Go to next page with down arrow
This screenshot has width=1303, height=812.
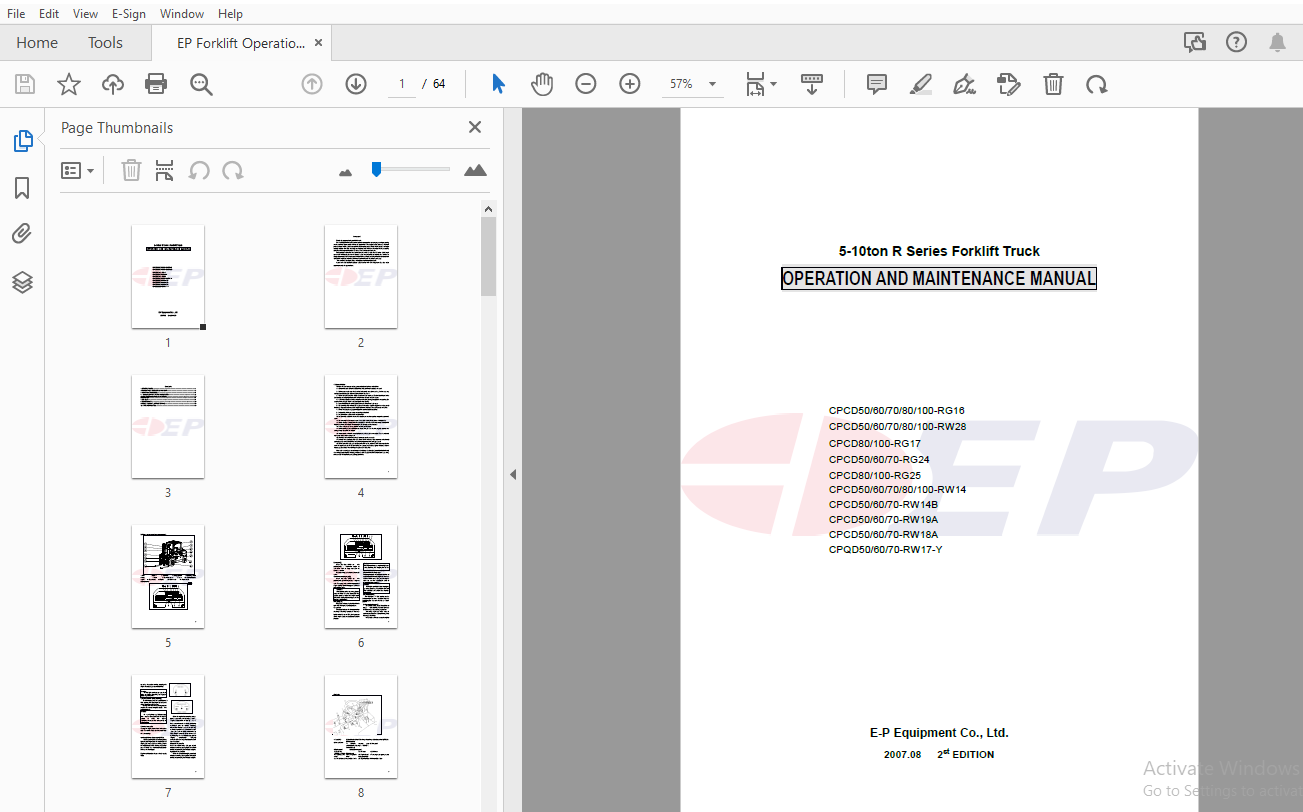click(x=356, y=84)
